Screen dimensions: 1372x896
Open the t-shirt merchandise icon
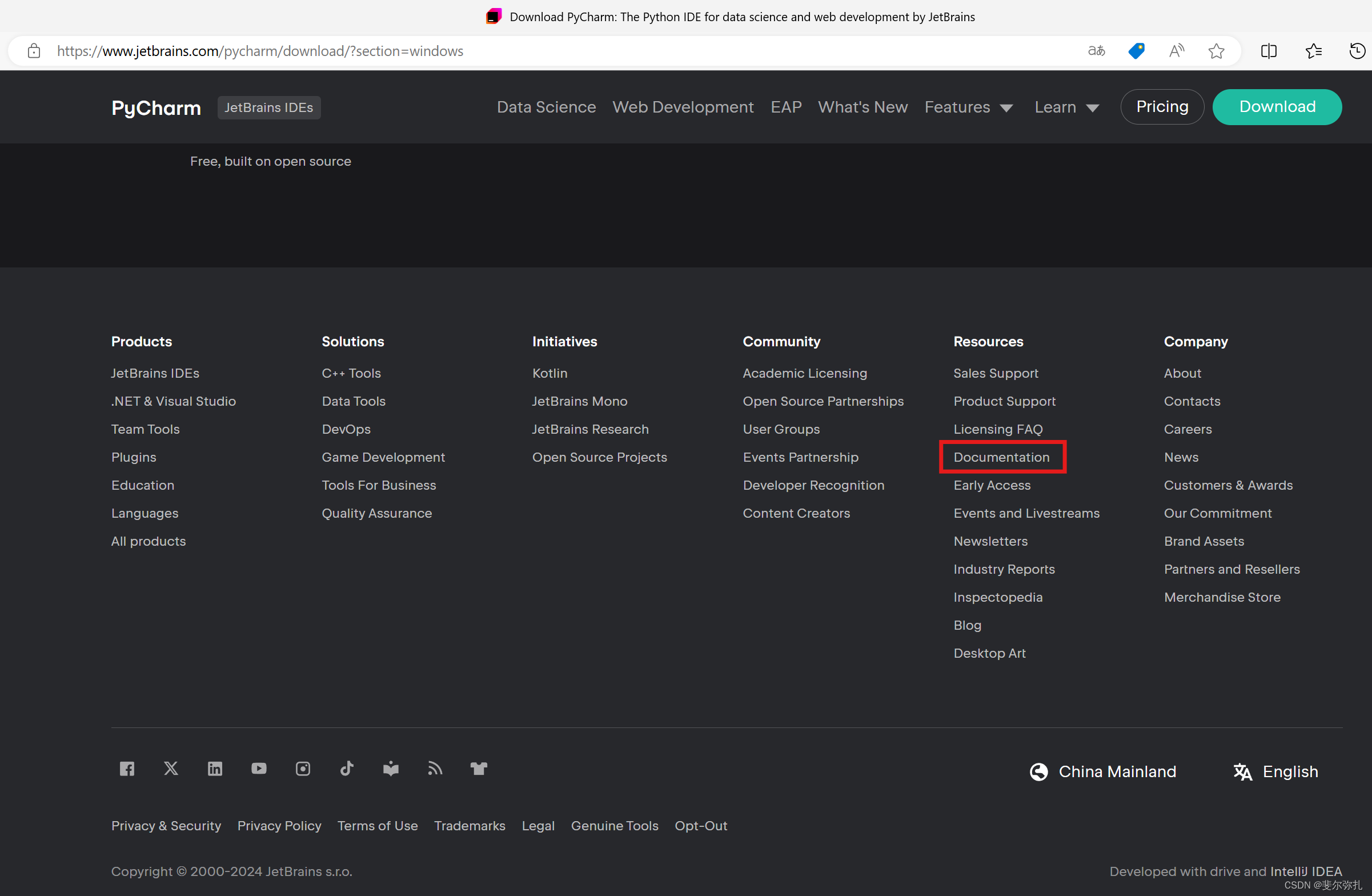[x=479, y=769]
